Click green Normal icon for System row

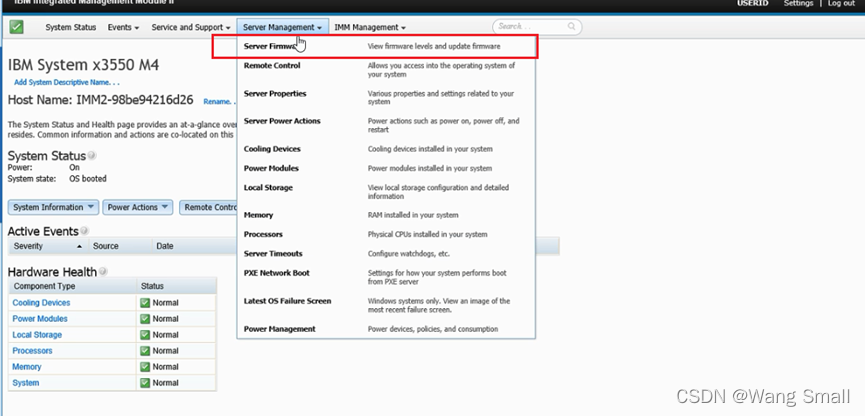click(x=145, y=382)
